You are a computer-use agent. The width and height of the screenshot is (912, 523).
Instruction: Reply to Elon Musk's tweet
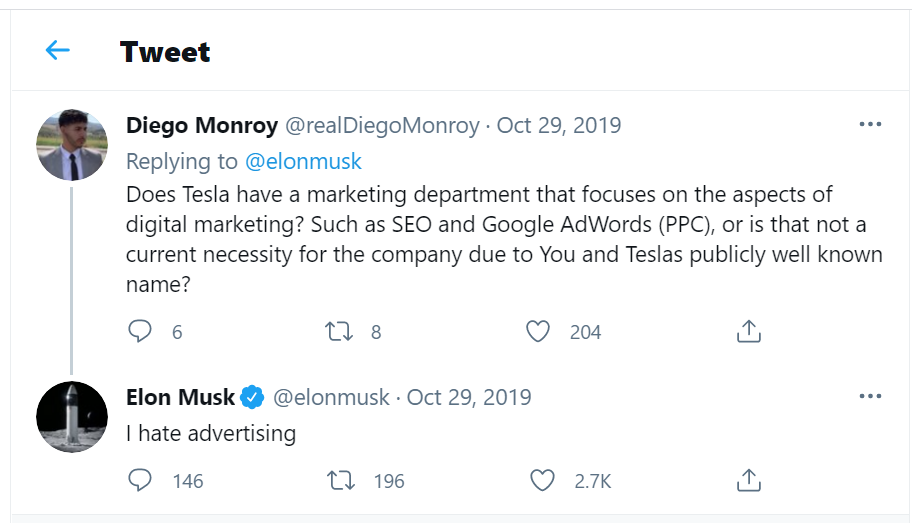[141, 481]
